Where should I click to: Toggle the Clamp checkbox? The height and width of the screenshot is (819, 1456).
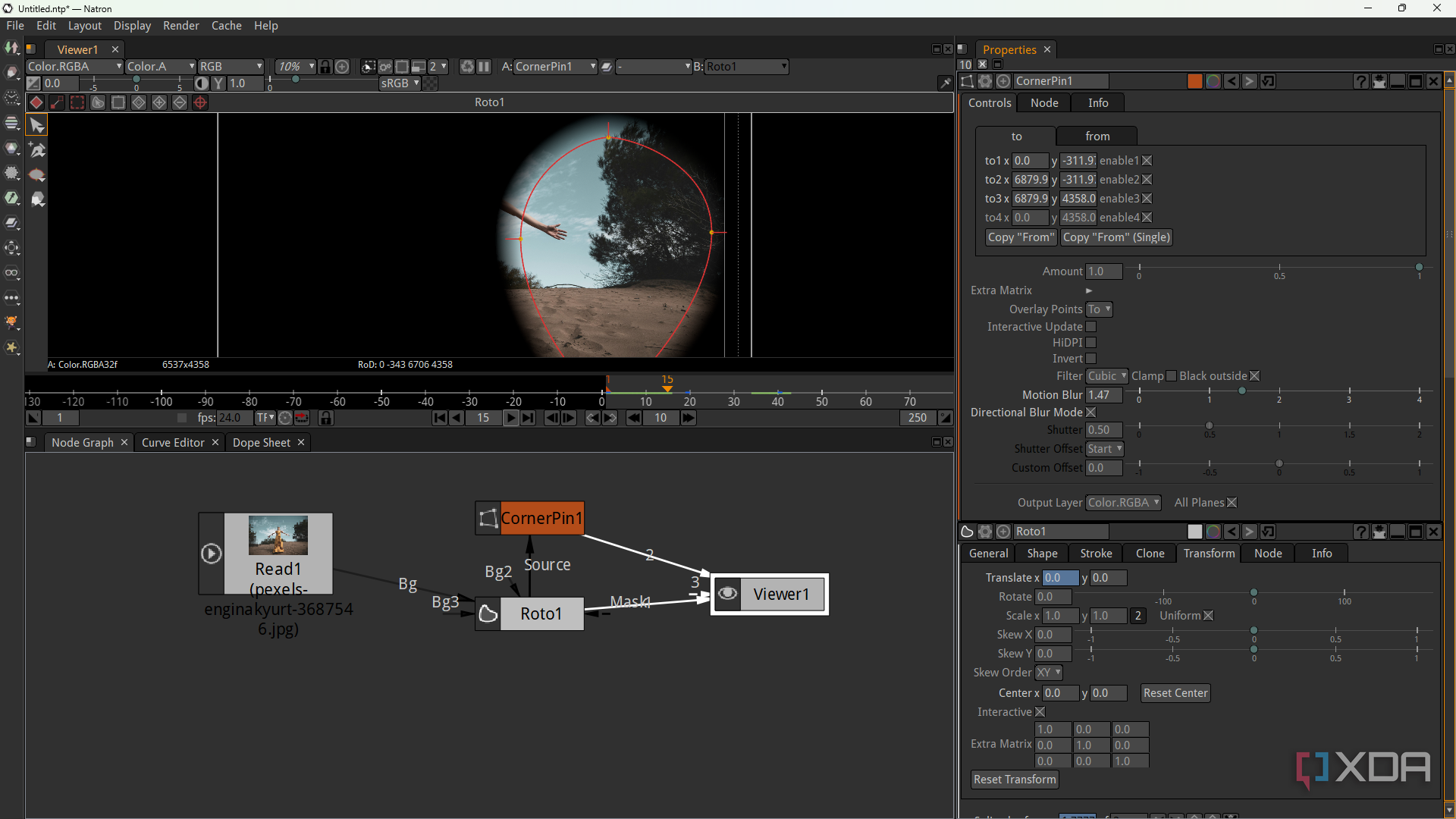(x=1172, y=376)
